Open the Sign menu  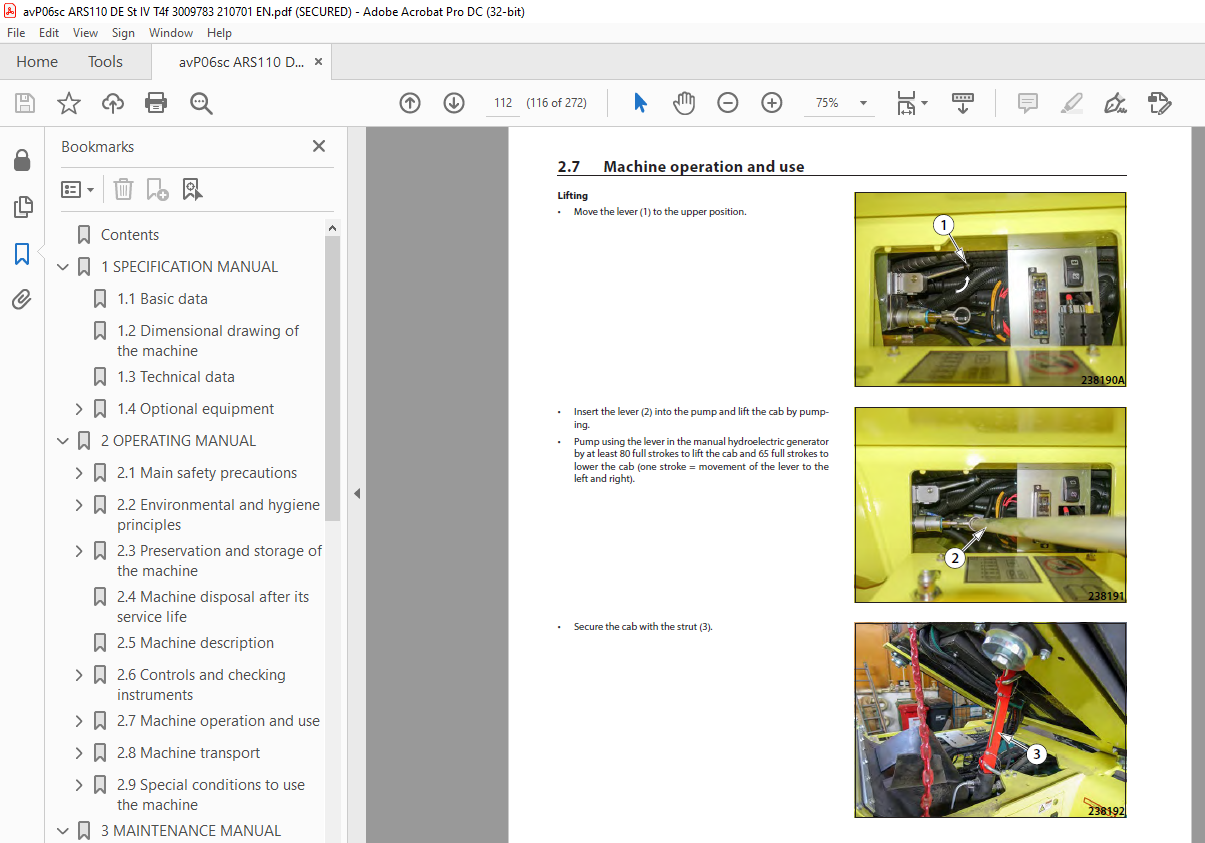pos(123,33)
